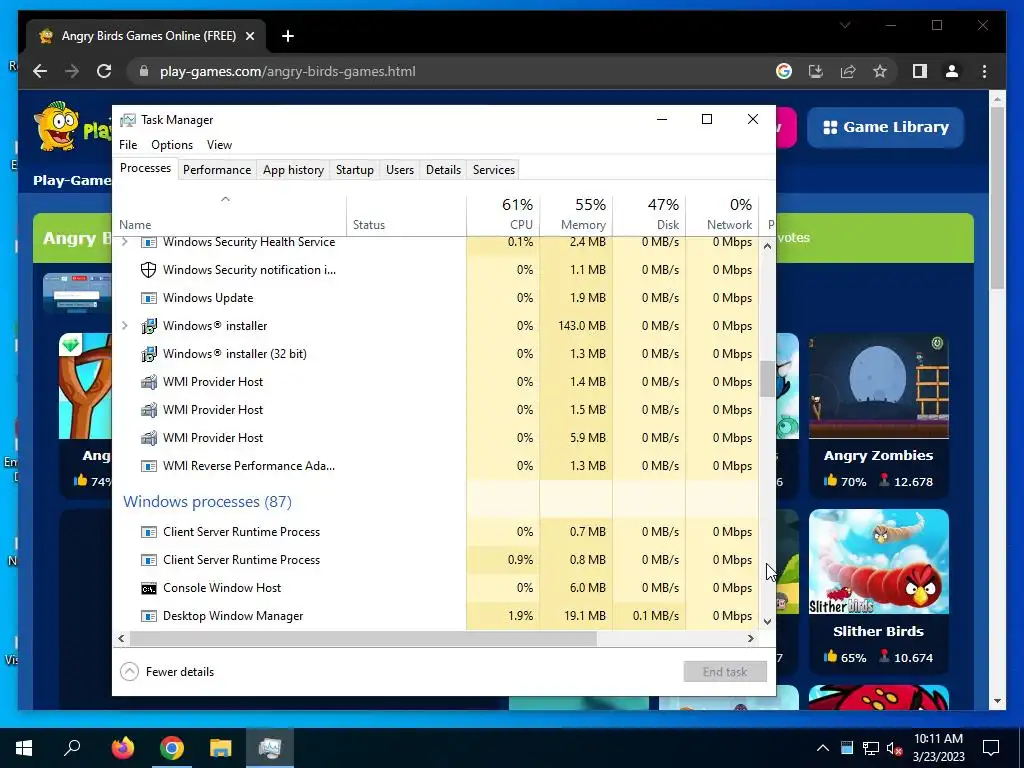Click the Windows Update process icon
The height and width of the screenshot is (768, 1024).
pos(149,298)
